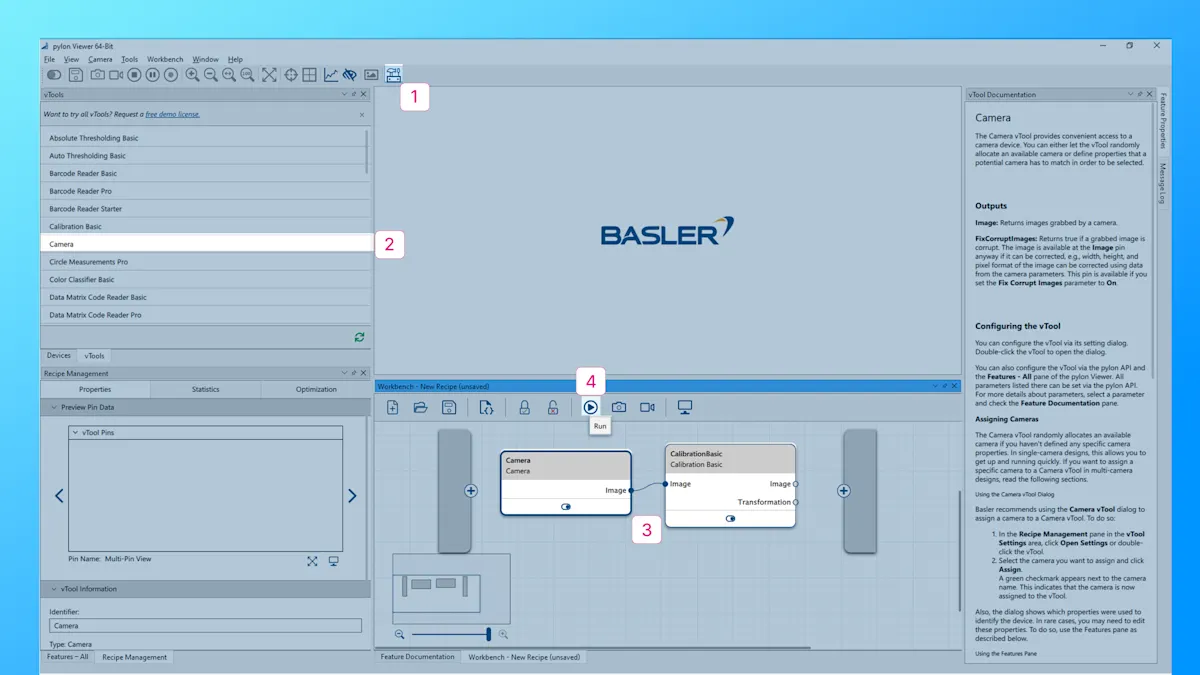Image resolution: width=1200 pixels, height=675 pixels.
Task: Click the green refresh icon in vTools pane
Action: pos(359,338)
